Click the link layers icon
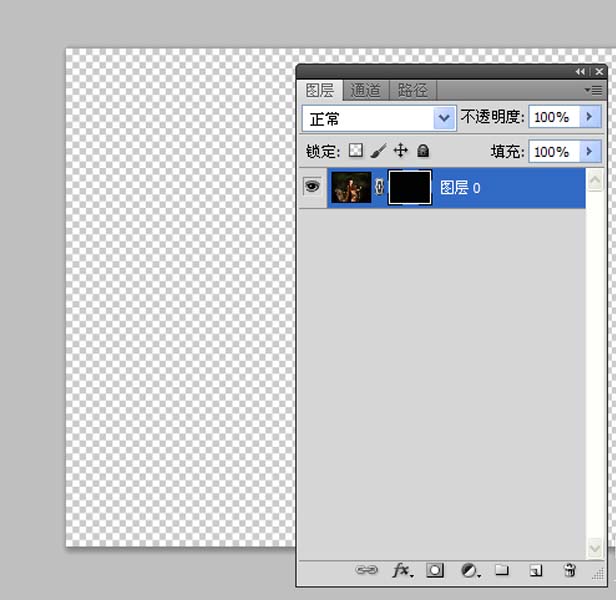616x600 pixels. click(367, 570)
